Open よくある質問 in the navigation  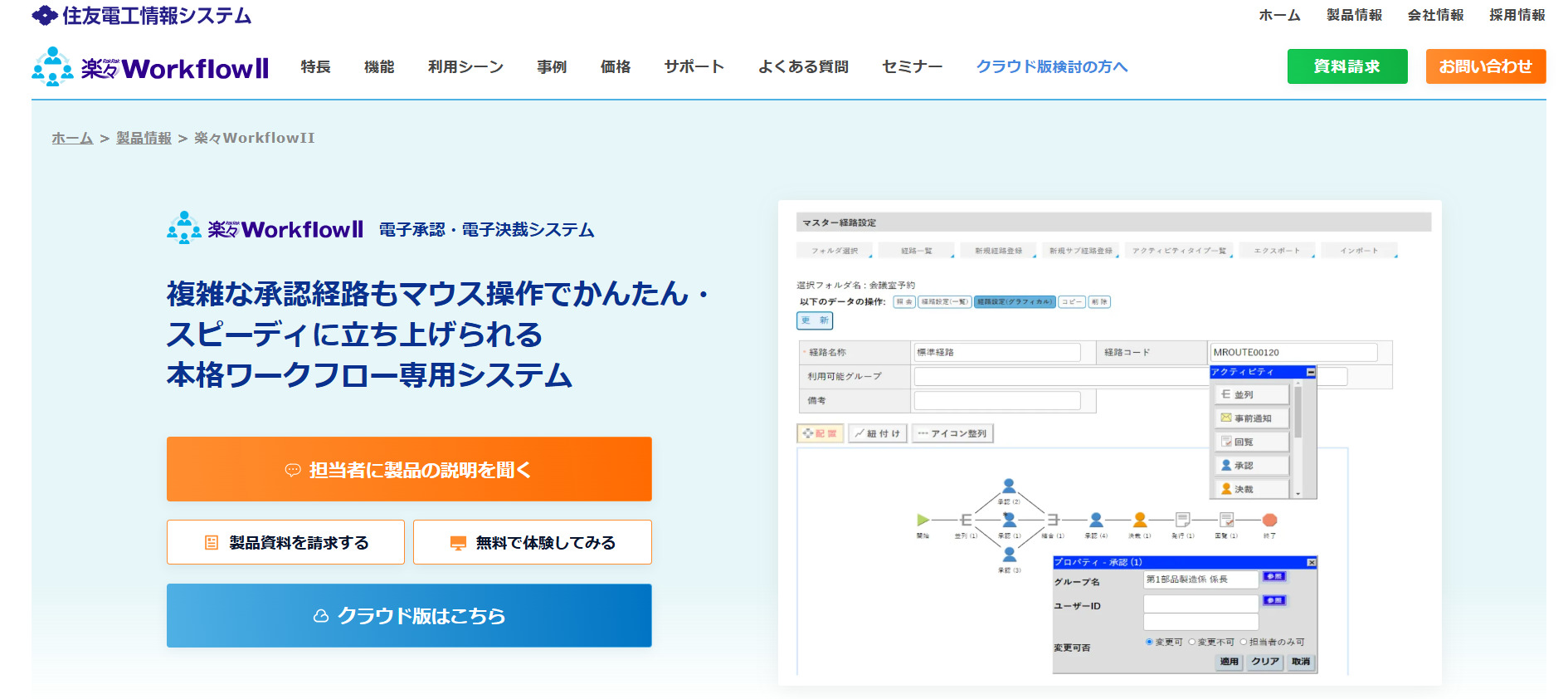(803, 66)
